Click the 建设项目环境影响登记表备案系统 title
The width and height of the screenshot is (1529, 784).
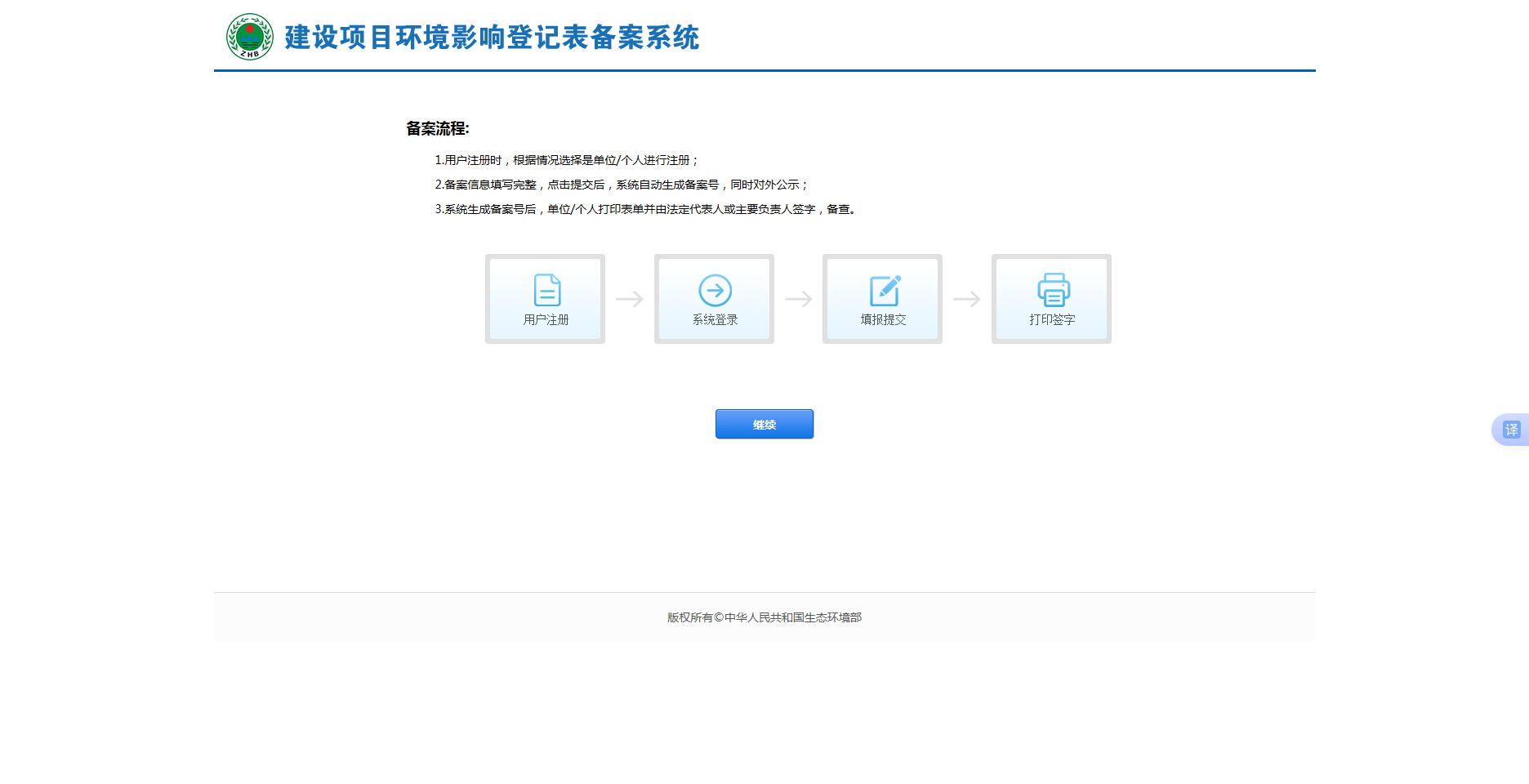click(492, 38)
